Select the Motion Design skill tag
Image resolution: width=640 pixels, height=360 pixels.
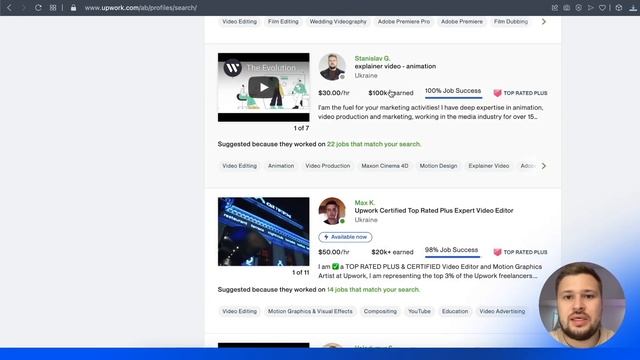coord(438,166)
